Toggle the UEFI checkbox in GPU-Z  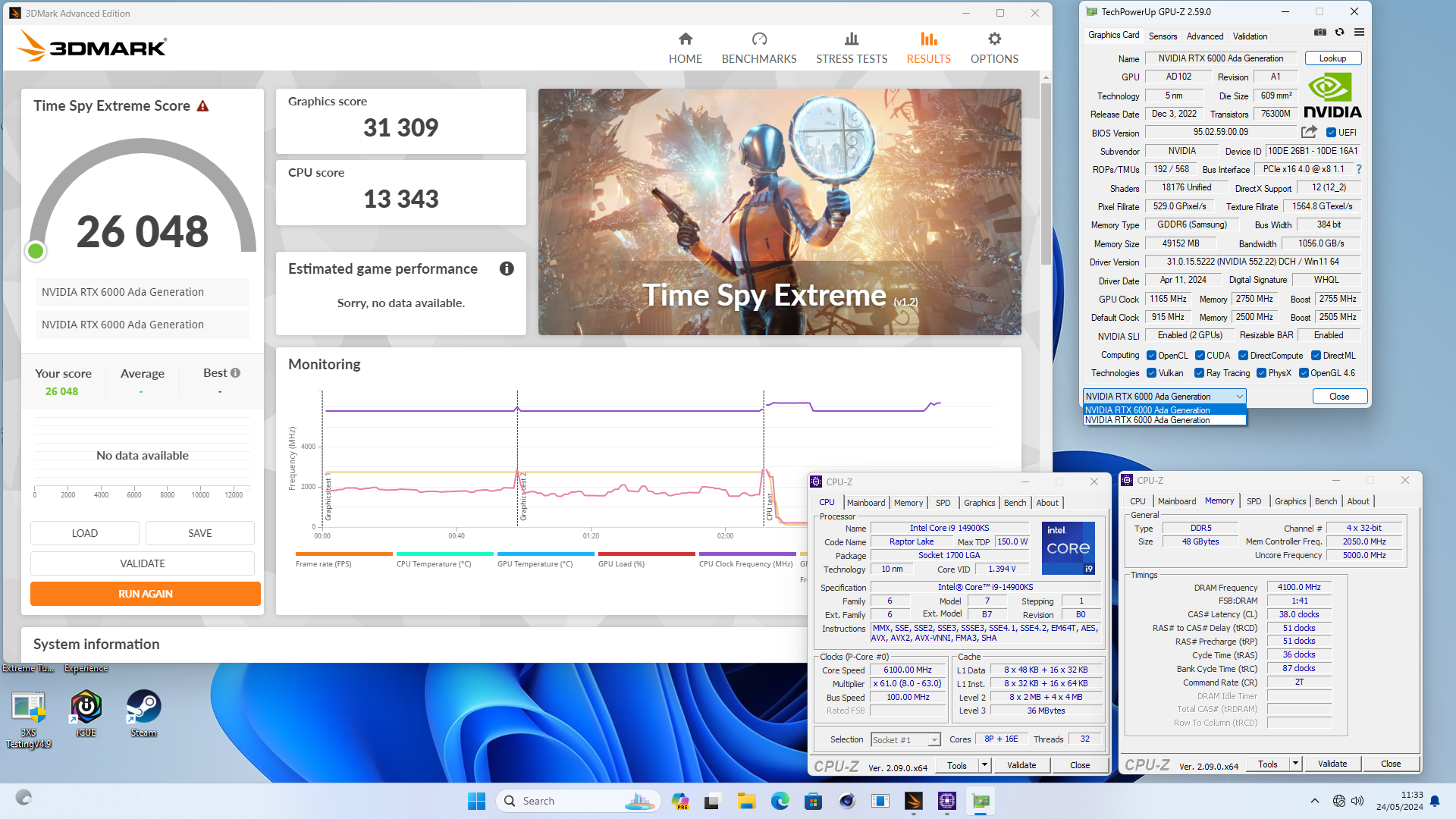(1331, 132)
